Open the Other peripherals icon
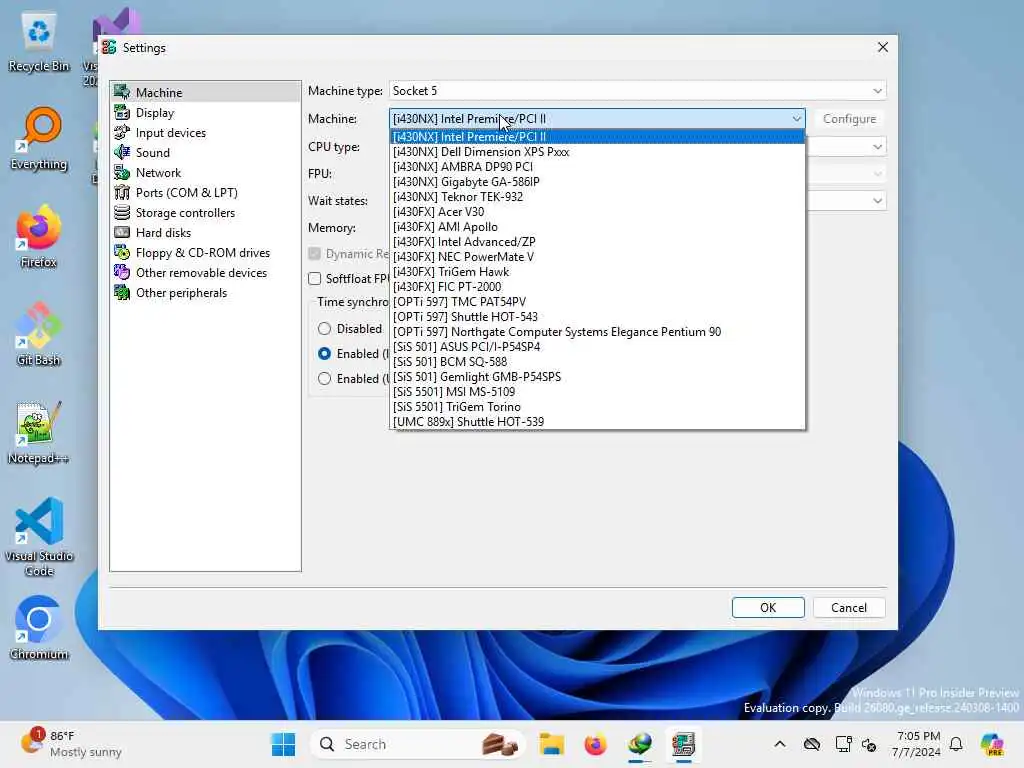 [122, 293]
